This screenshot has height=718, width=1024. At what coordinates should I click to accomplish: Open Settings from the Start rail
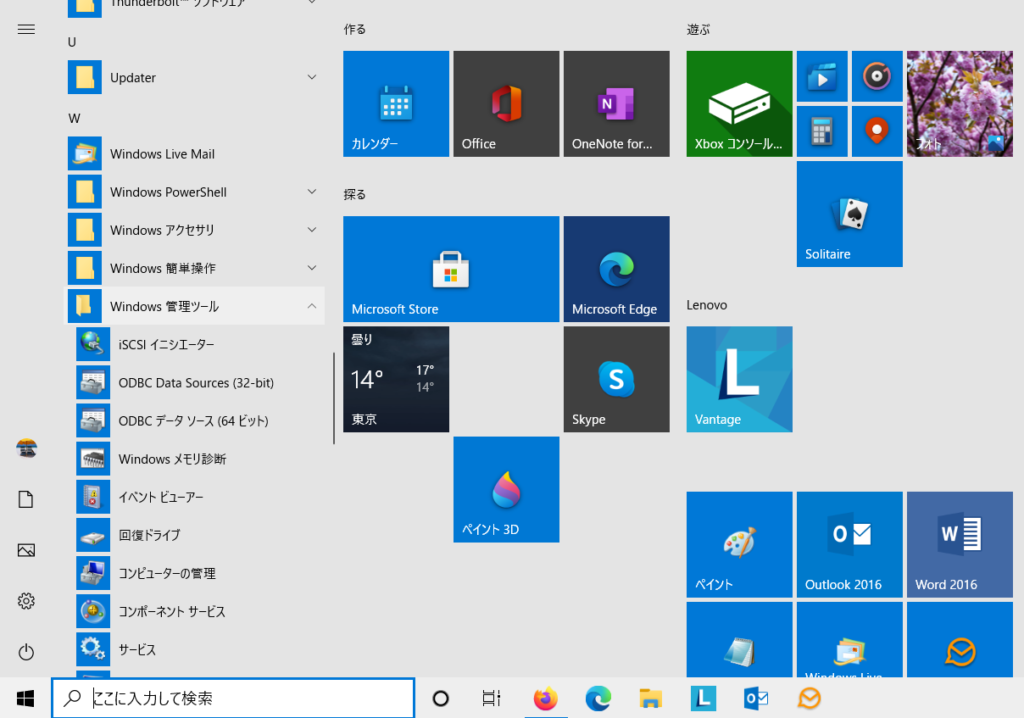point(26,601)
